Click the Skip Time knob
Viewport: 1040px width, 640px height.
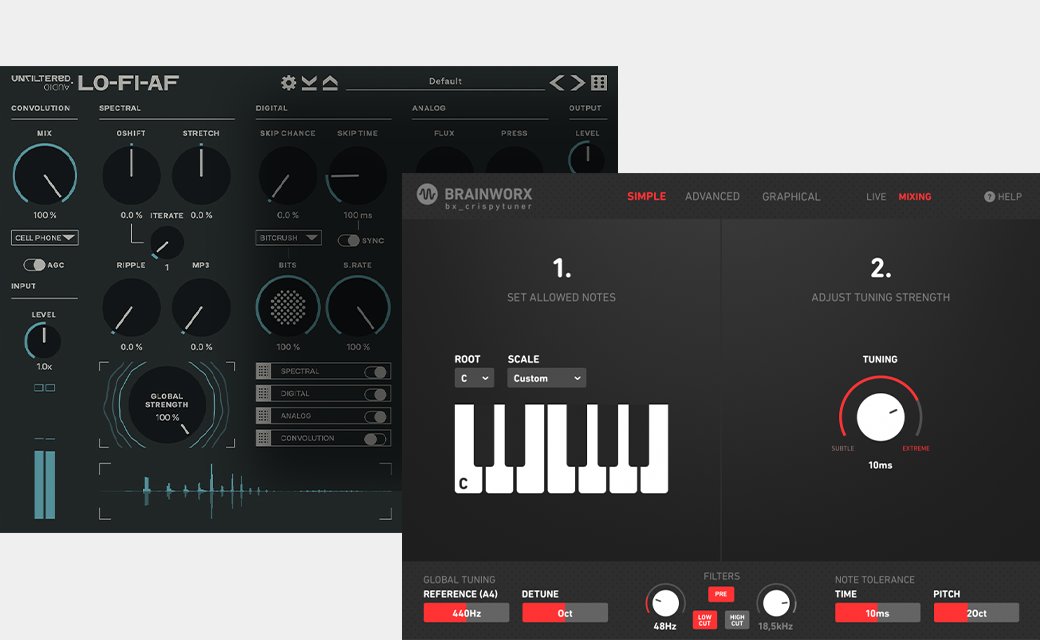coord(358,175)
